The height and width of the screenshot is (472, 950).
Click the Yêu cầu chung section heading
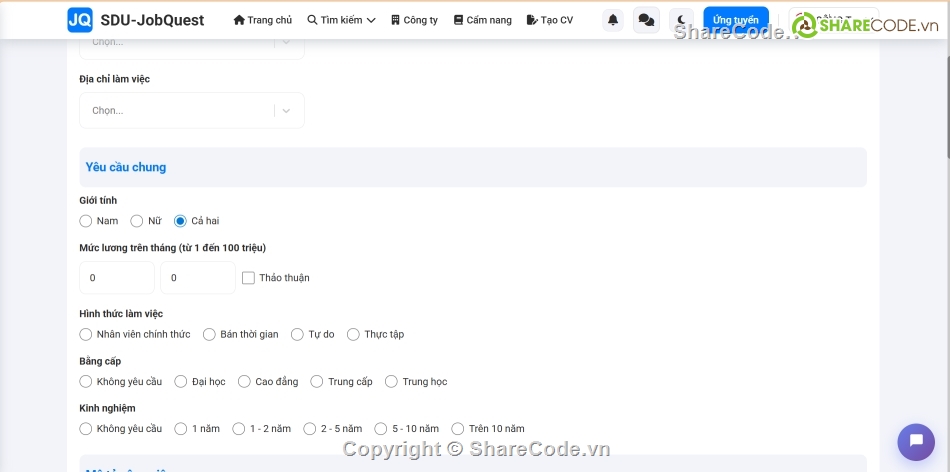[x=126, y=167]
